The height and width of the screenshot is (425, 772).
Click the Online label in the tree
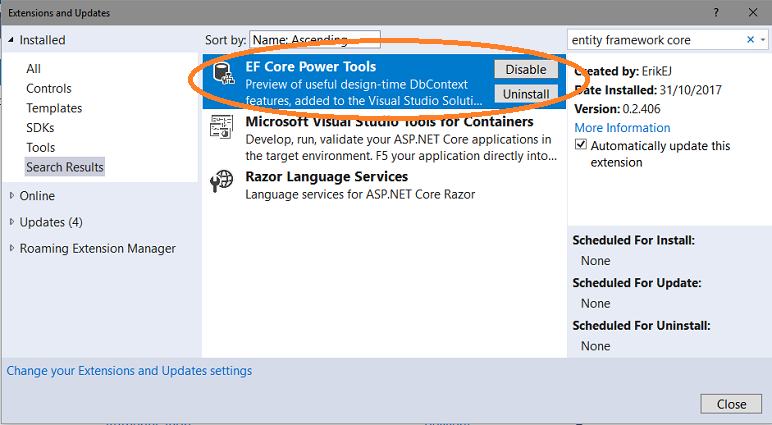37,196
